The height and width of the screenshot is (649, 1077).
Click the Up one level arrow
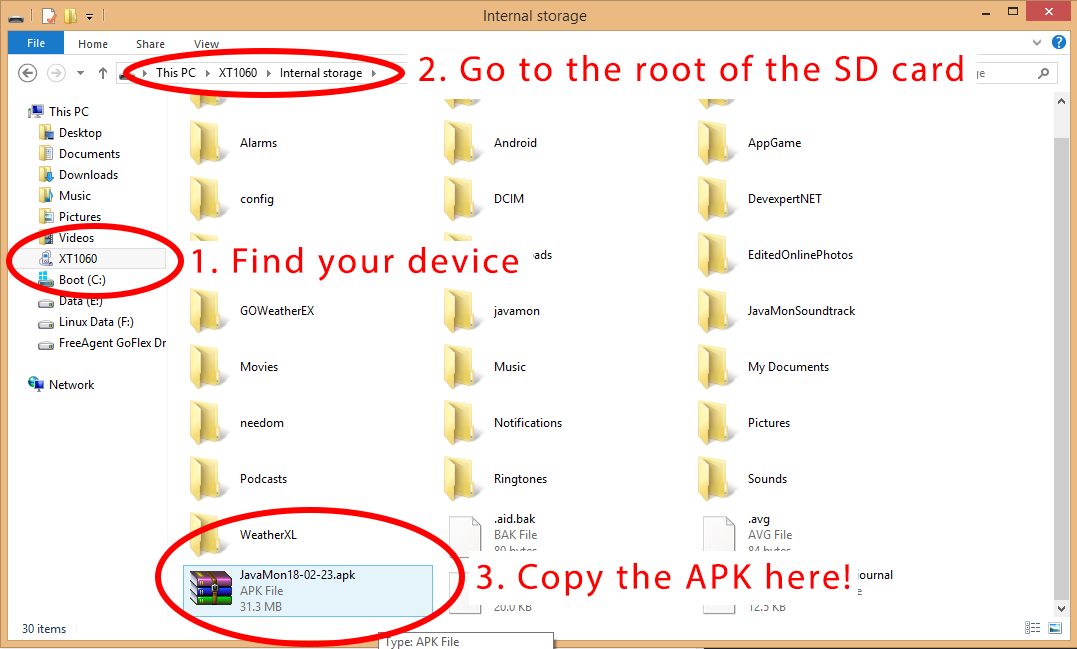pyautogui.click(x=103, y=73)
